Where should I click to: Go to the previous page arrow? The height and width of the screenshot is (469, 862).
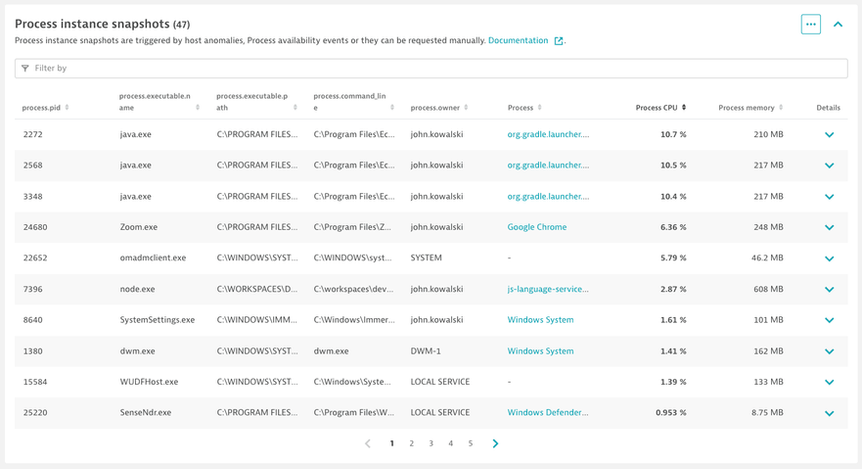pyautogui.click(x=367, y=443)
